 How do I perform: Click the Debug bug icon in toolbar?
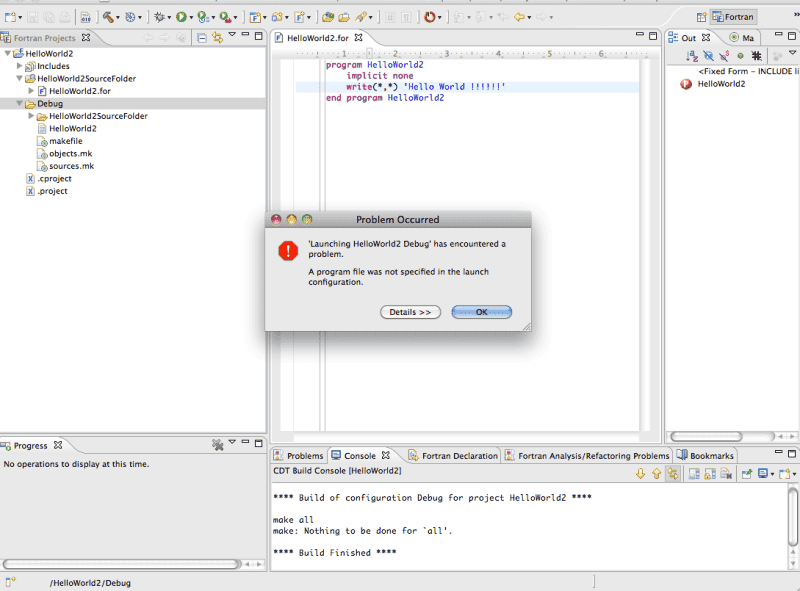tap(159, 17)
